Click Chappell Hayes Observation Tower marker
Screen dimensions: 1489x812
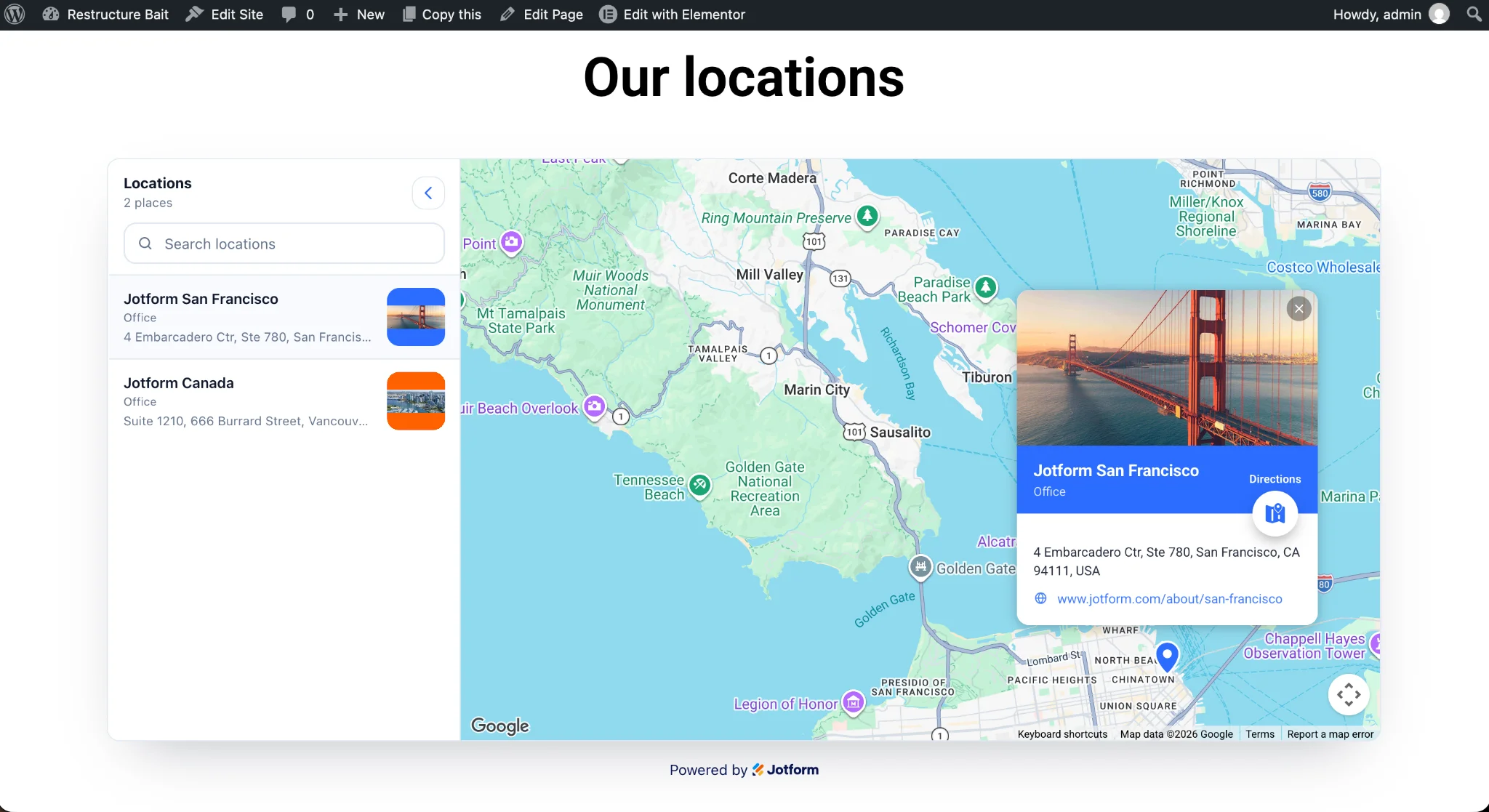click(1375, 644)
